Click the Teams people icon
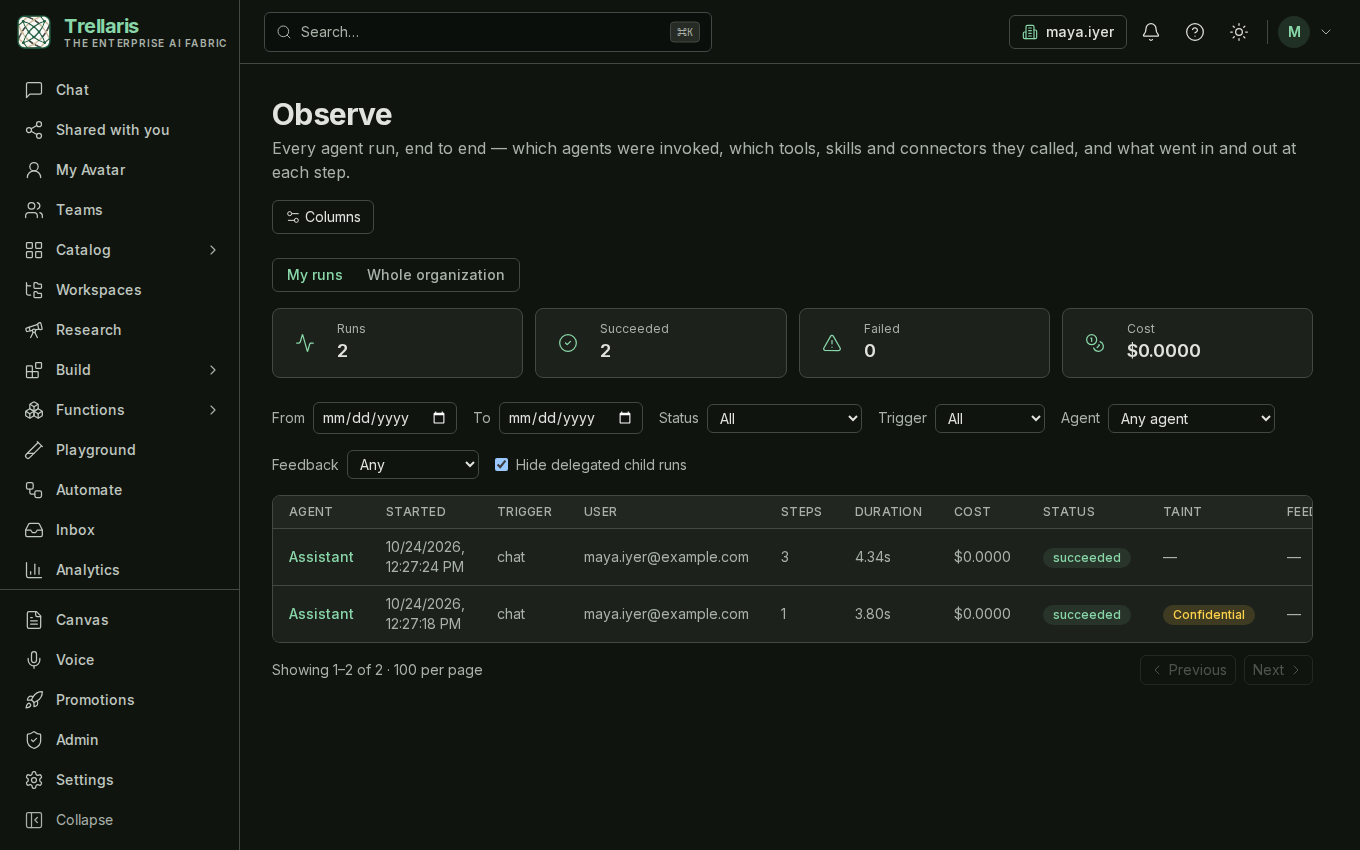Image resolution: width=1360 pixels, height=850 pixels. point(34,210)
